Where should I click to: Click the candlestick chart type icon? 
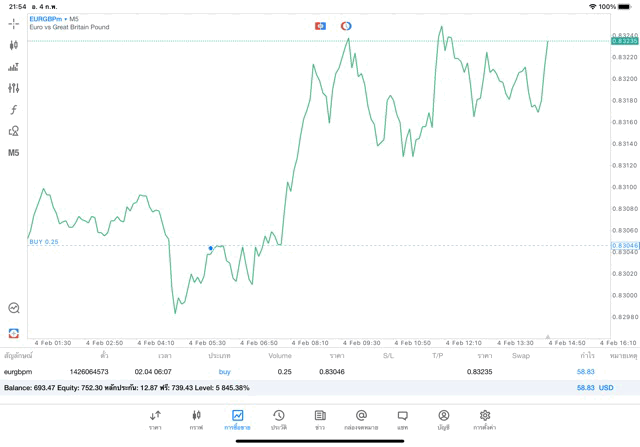pos(13,45)
